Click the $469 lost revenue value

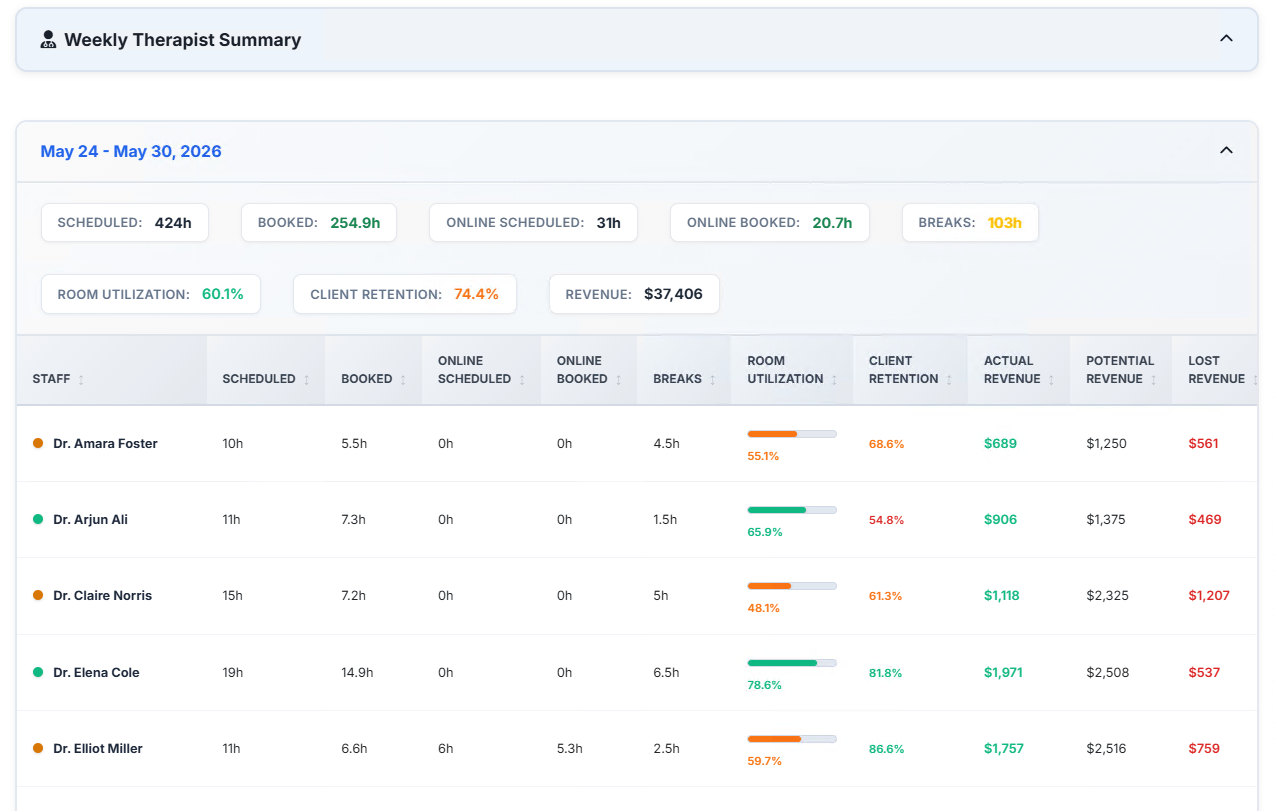tap(1205, 519)
